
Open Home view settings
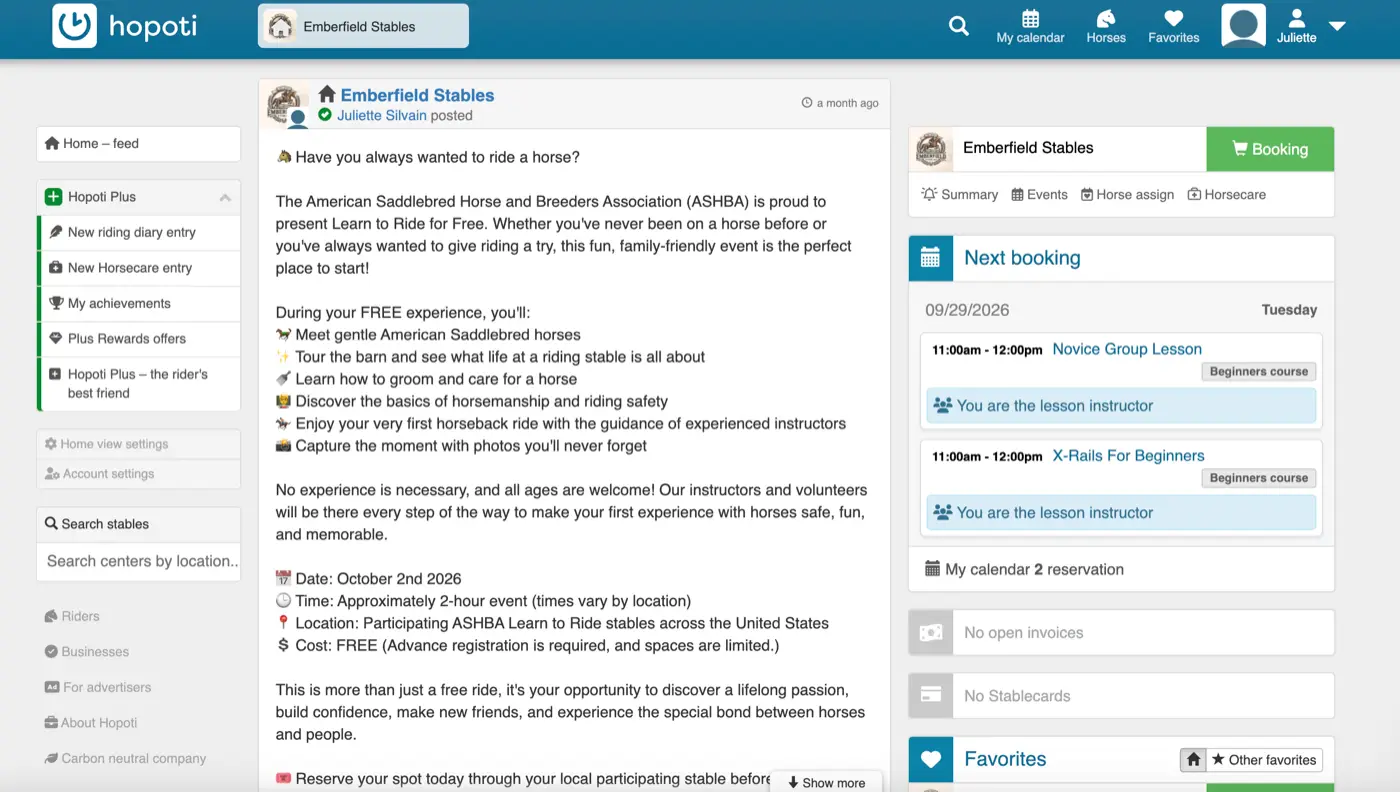pyautogui.click(x=139, y=444)
